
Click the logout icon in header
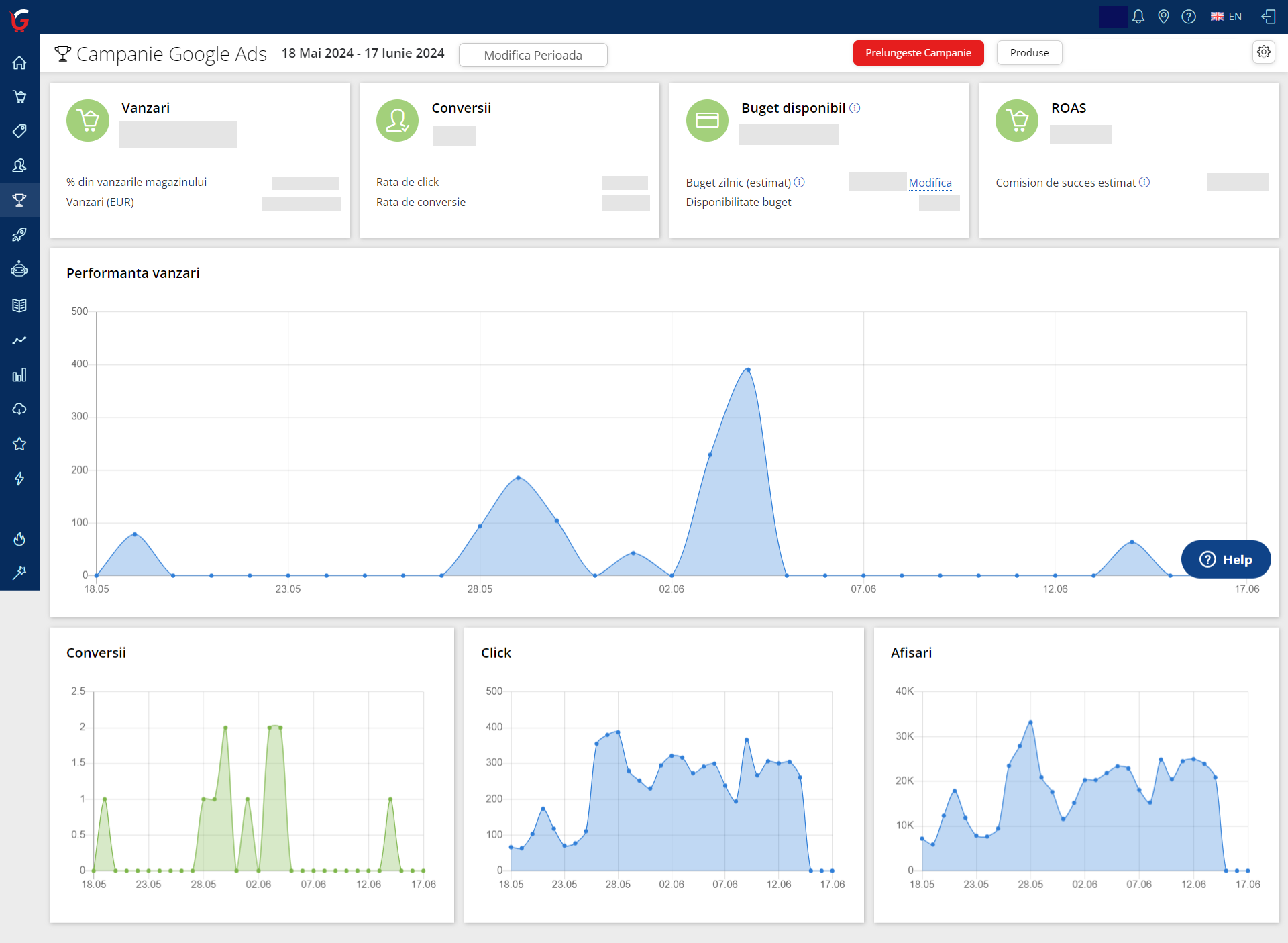click(x=1268, y=17)
